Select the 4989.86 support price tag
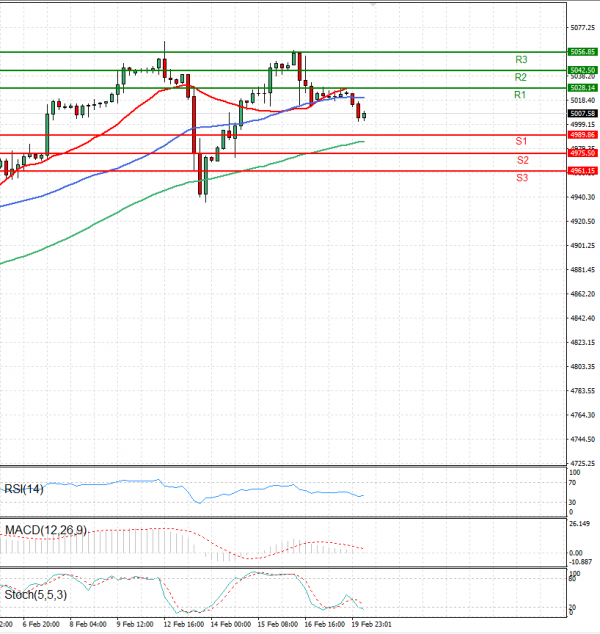Image resolution: width=600 pixels, height=634 pixels. 583,135
